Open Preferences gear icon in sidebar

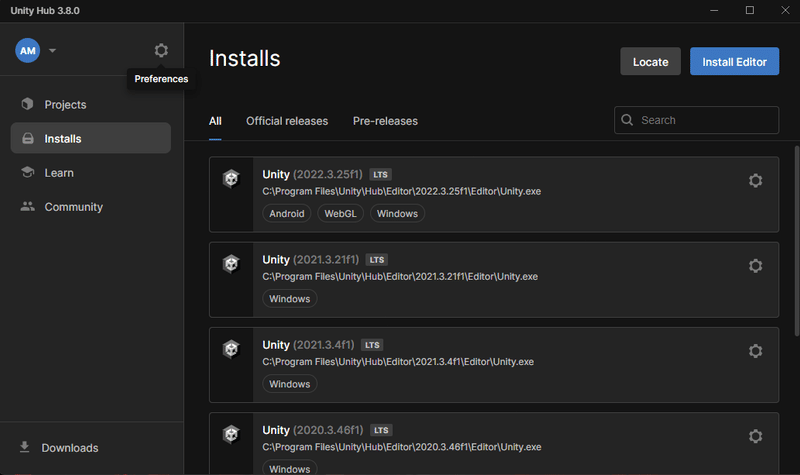(x=161, y=50)
